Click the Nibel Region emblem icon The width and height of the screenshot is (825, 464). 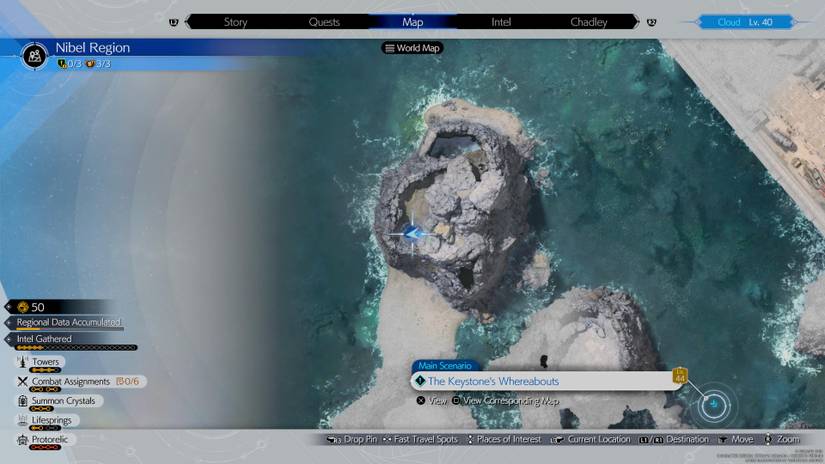pos(35,55)
